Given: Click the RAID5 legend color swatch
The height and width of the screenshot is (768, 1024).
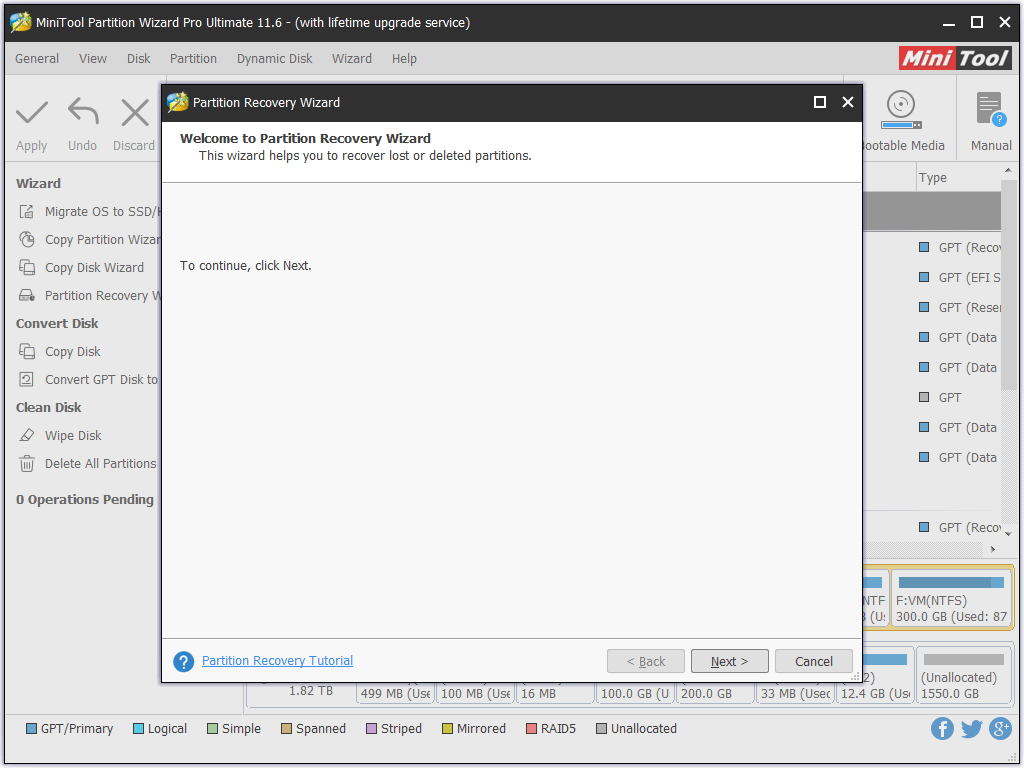Looking at the screenshot, I should (x=532, y=729).
